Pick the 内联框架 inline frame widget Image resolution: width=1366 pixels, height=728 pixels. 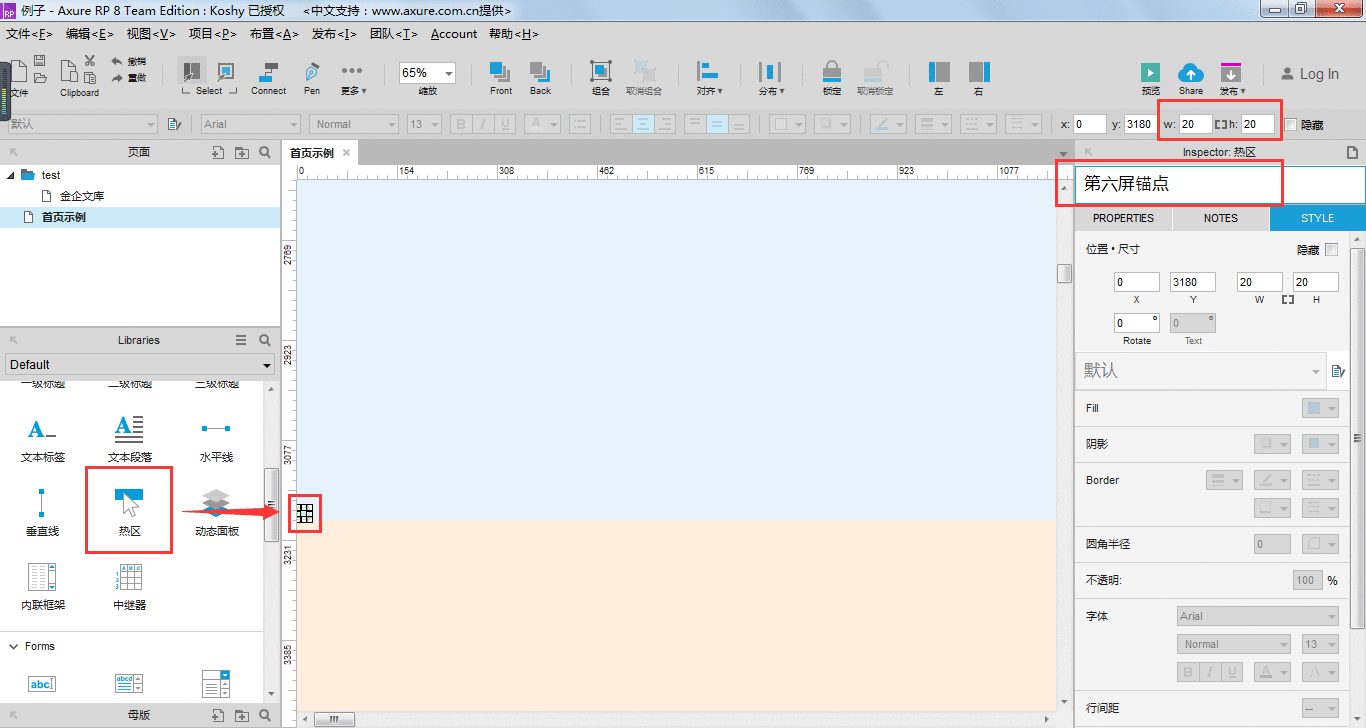tap(42, 586)
